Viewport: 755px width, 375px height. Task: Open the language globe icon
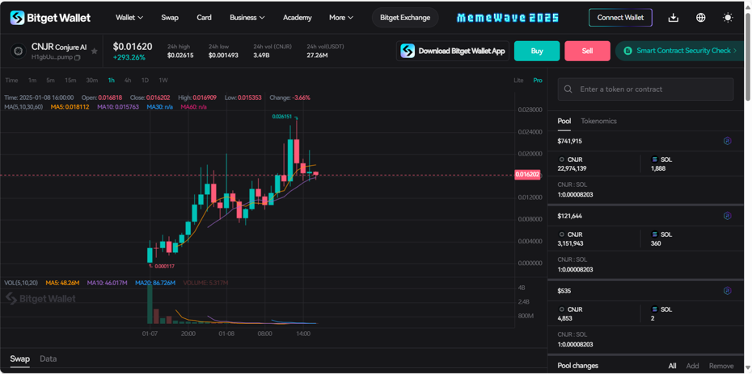click(701, 18)
